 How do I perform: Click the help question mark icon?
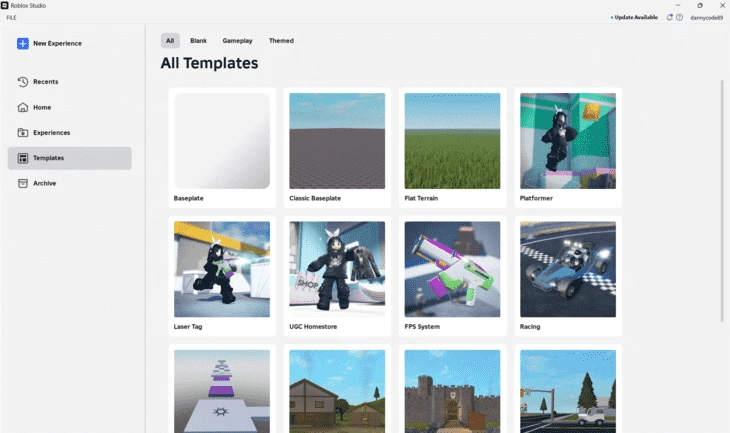point(680,17)
